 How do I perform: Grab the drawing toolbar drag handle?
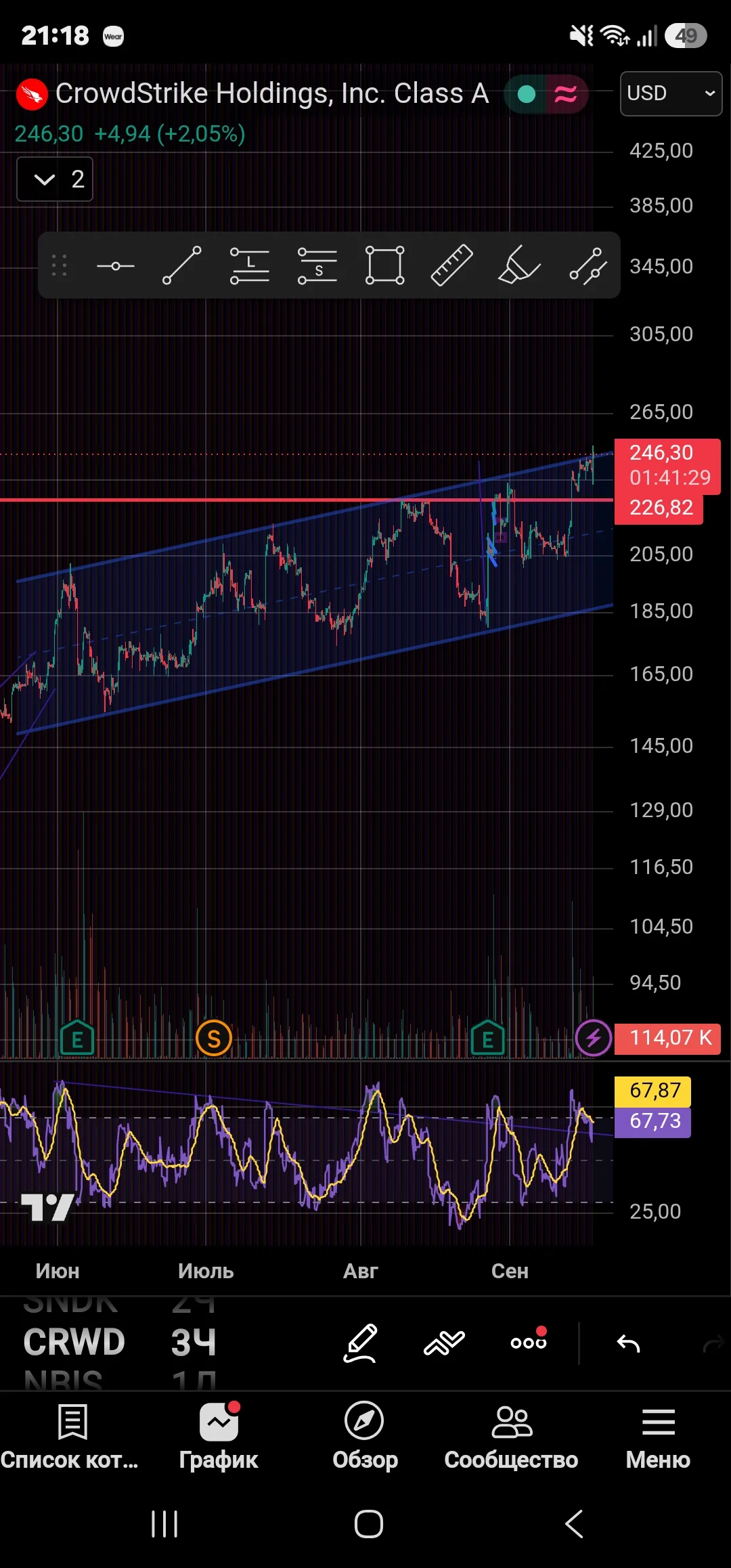pos(60,265)
